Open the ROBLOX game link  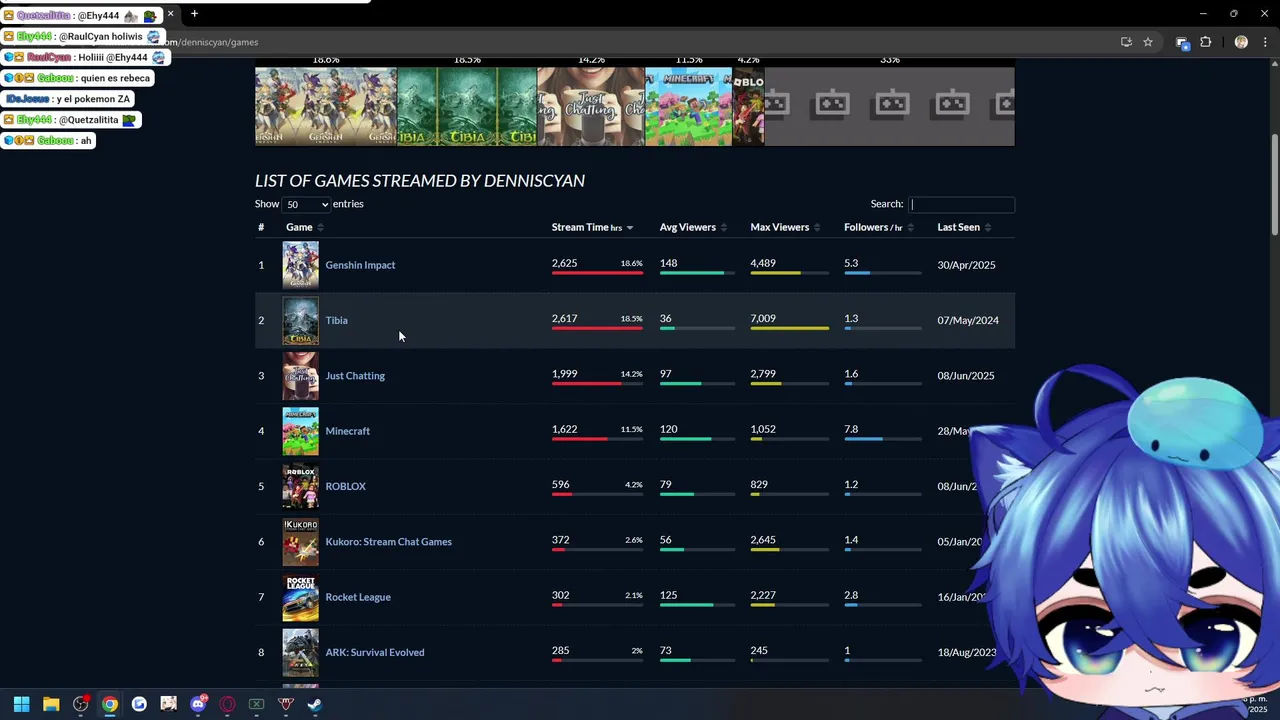[345, 486]
